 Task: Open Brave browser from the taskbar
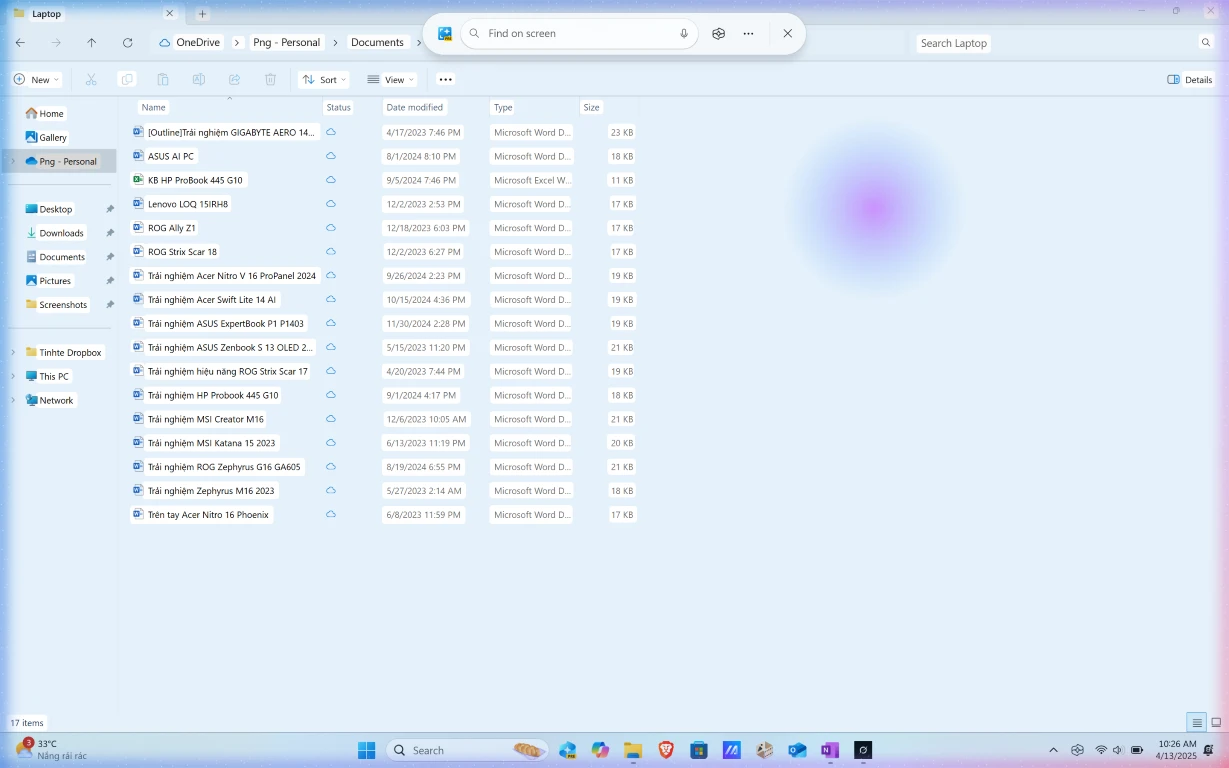click(666, 750)
